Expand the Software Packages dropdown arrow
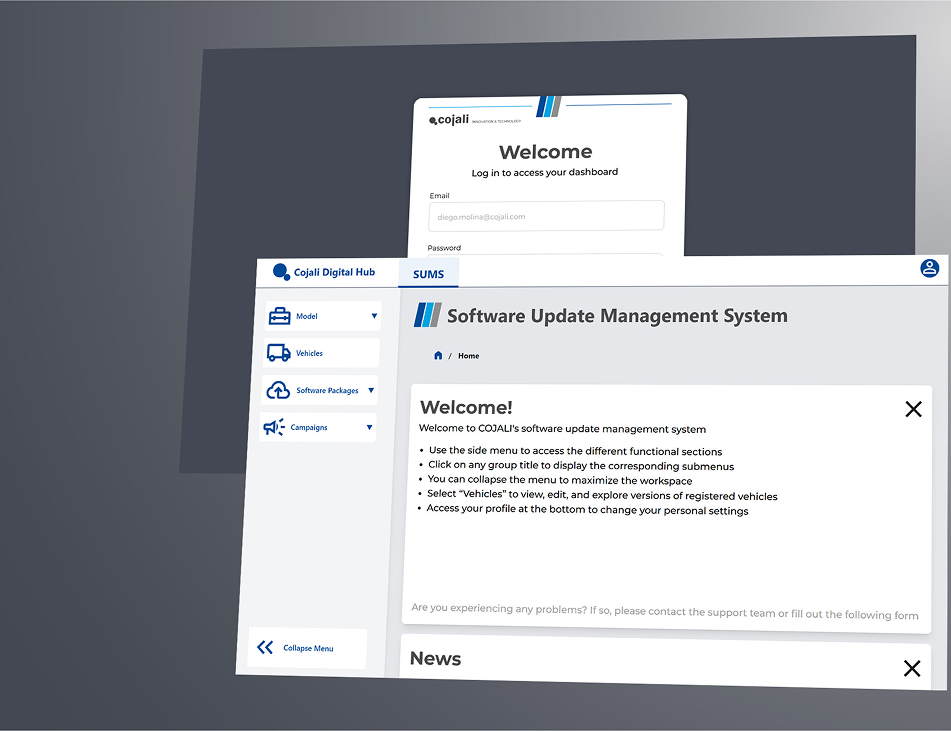Viewport: 951px width, 731px height. click(371, 390)
